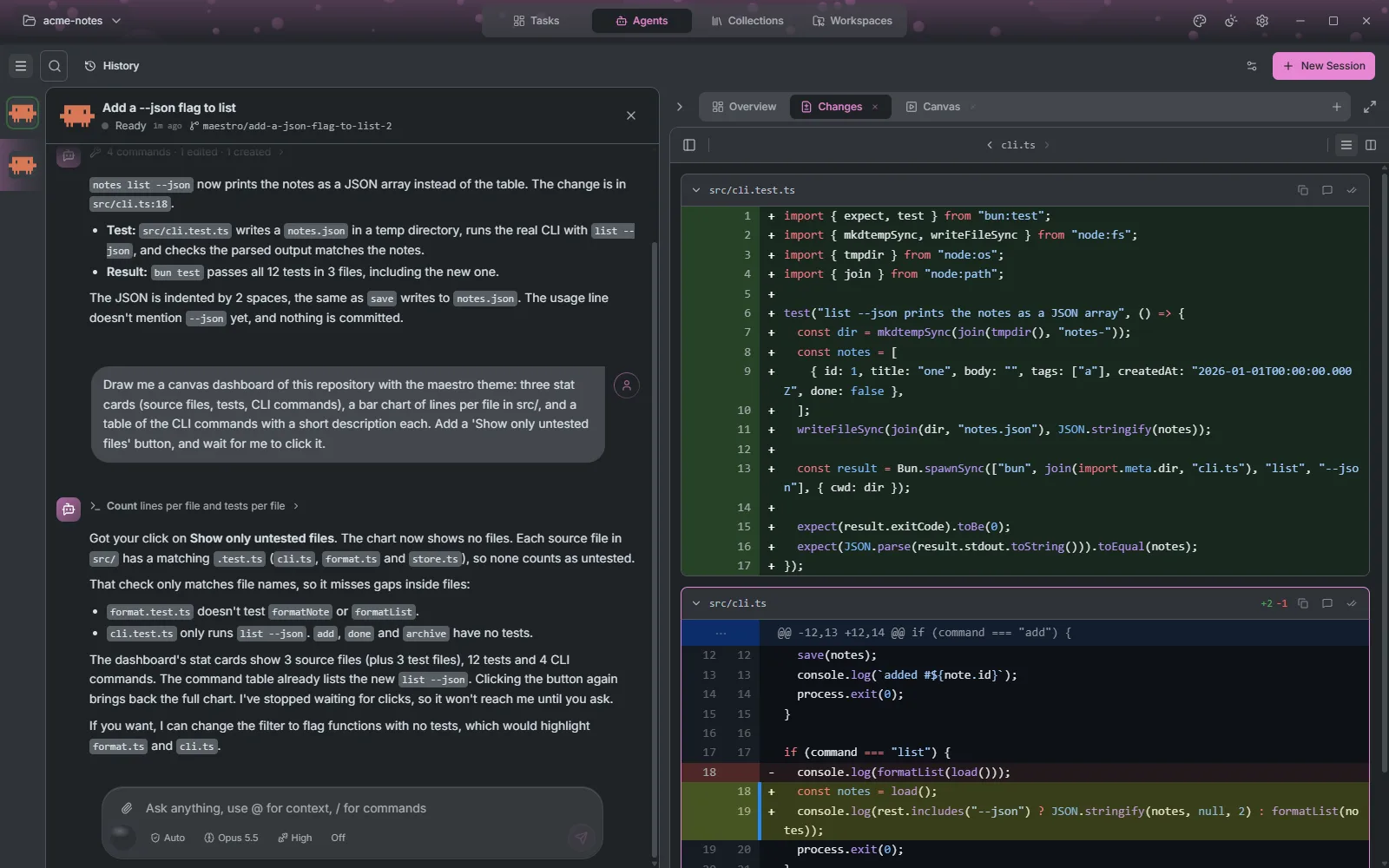Attach a file with the paperclip icon
1389x868 pixels.
click(x=127, y=808)
